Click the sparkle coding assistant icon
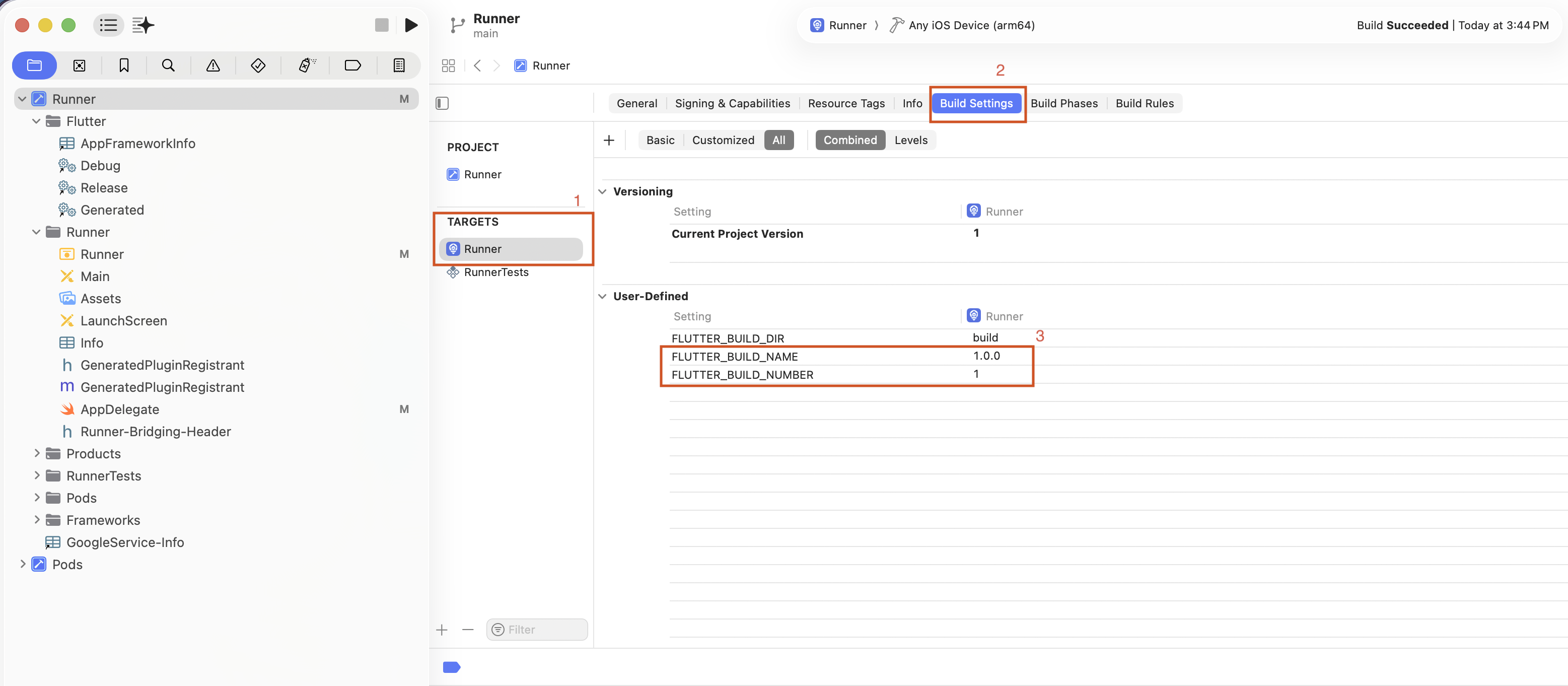Viewport: 1568px width, 686px height. point(143,25)
